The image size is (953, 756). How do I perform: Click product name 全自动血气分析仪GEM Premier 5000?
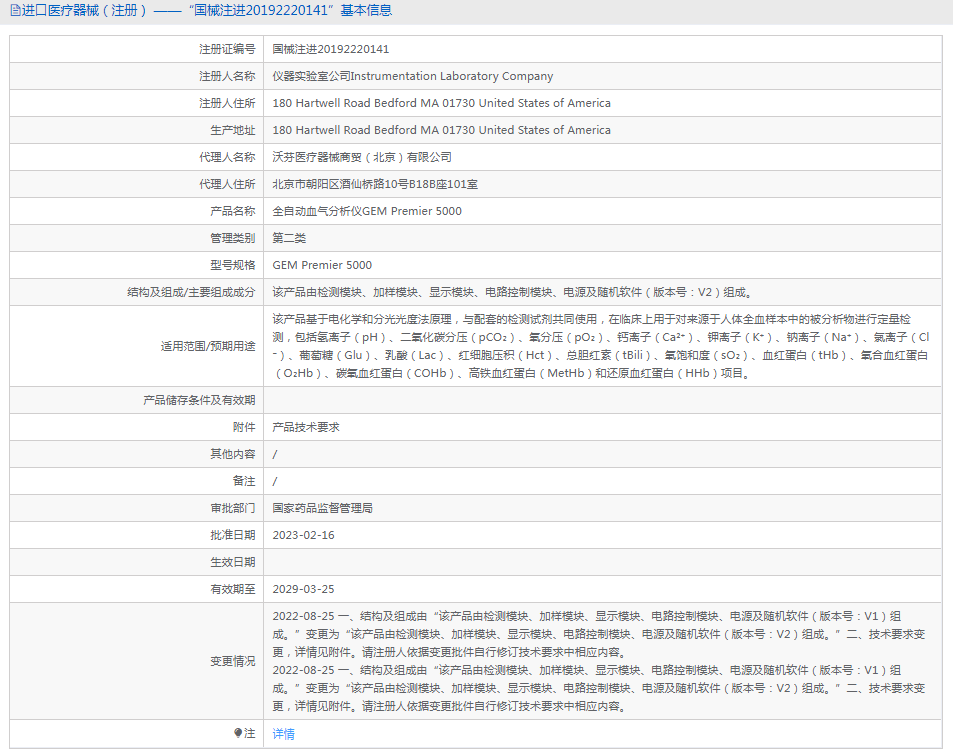pos(367,211)
